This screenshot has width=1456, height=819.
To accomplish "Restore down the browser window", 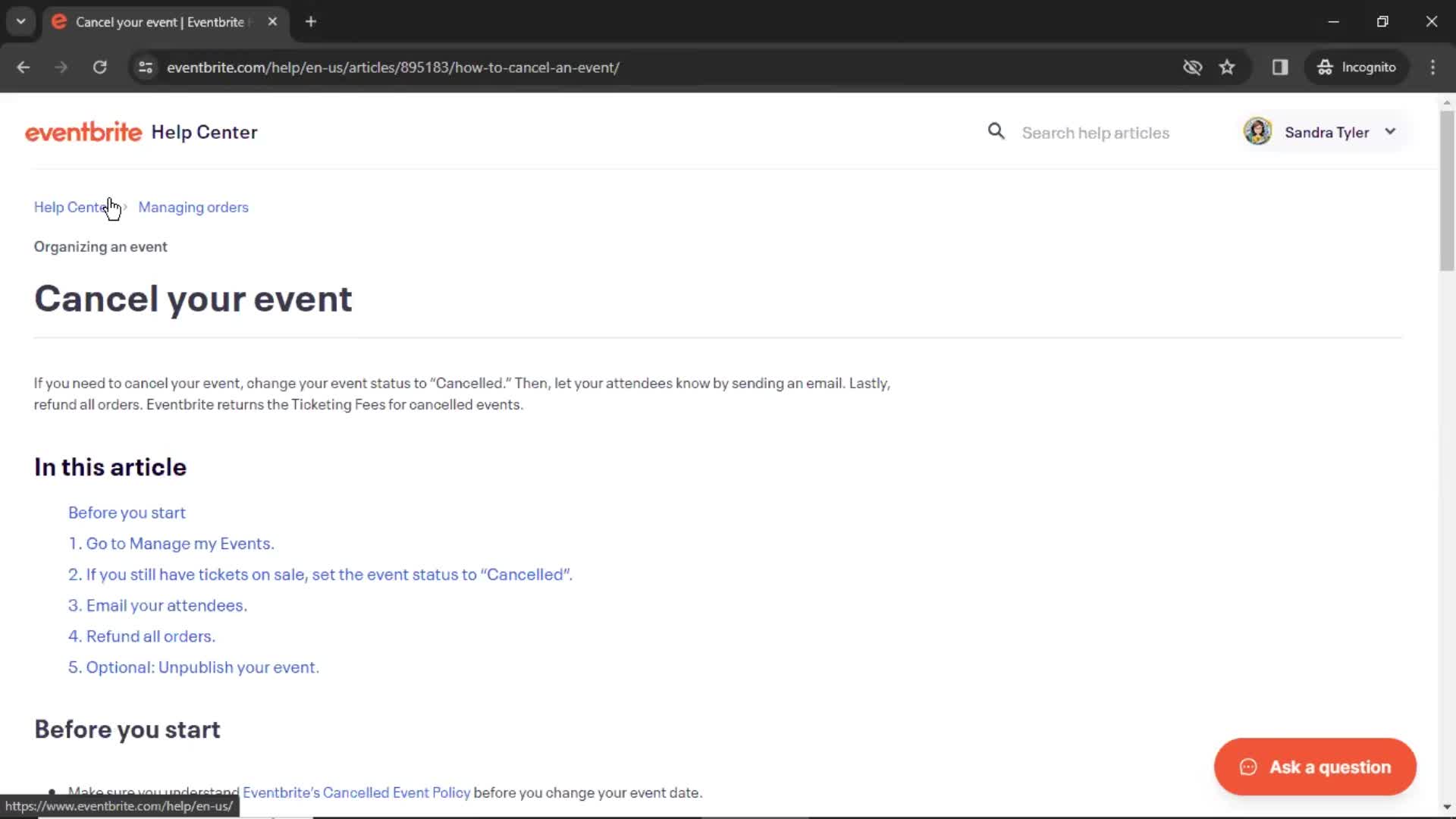I will point(1382,21).
